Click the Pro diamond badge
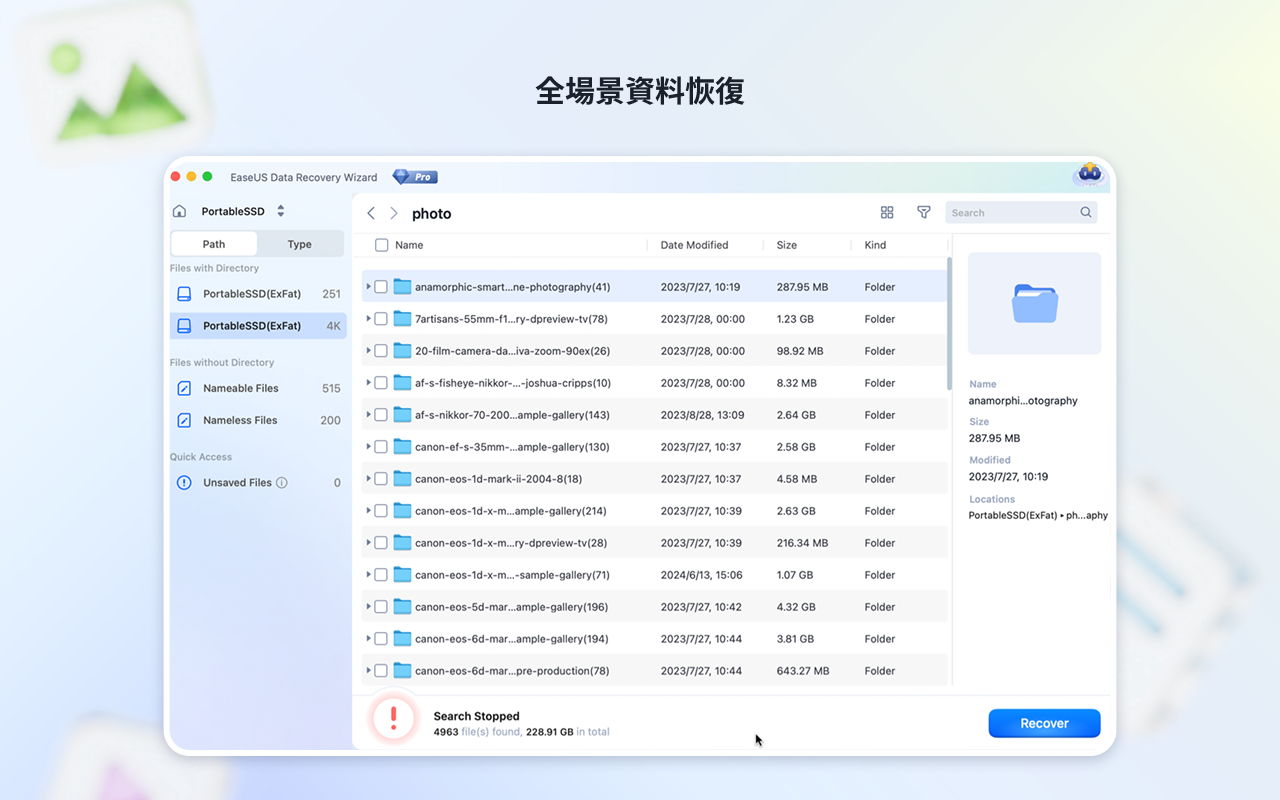 415,177
